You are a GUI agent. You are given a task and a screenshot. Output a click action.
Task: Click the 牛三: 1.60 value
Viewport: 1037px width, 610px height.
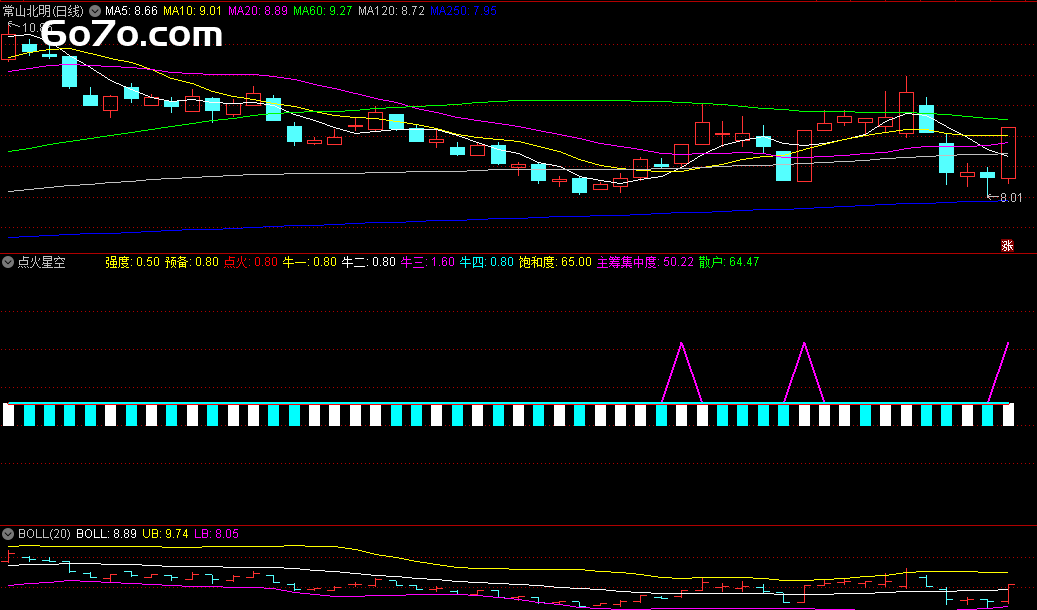coord(428,262)
